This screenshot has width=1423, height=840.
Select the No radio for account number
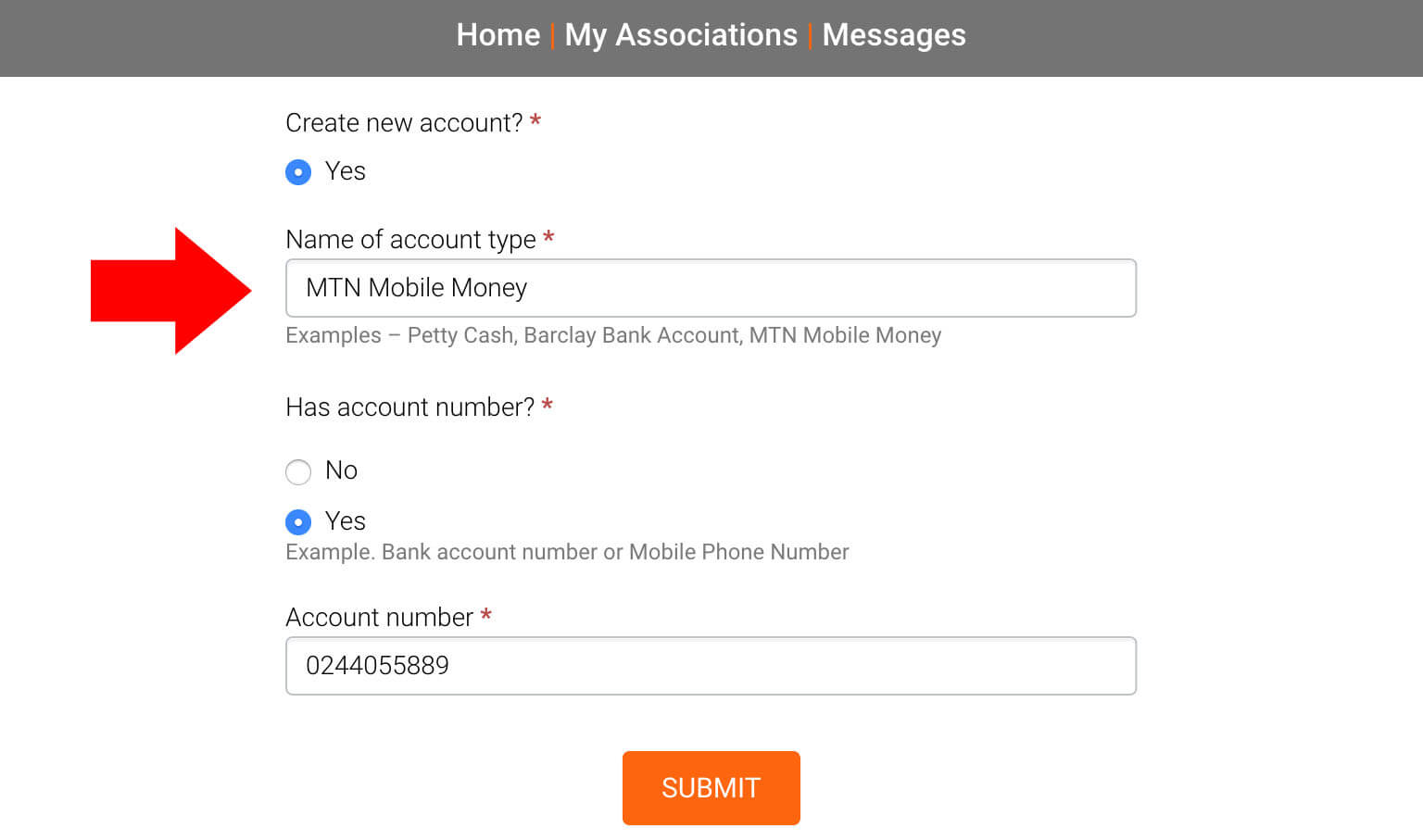[298, 472]
